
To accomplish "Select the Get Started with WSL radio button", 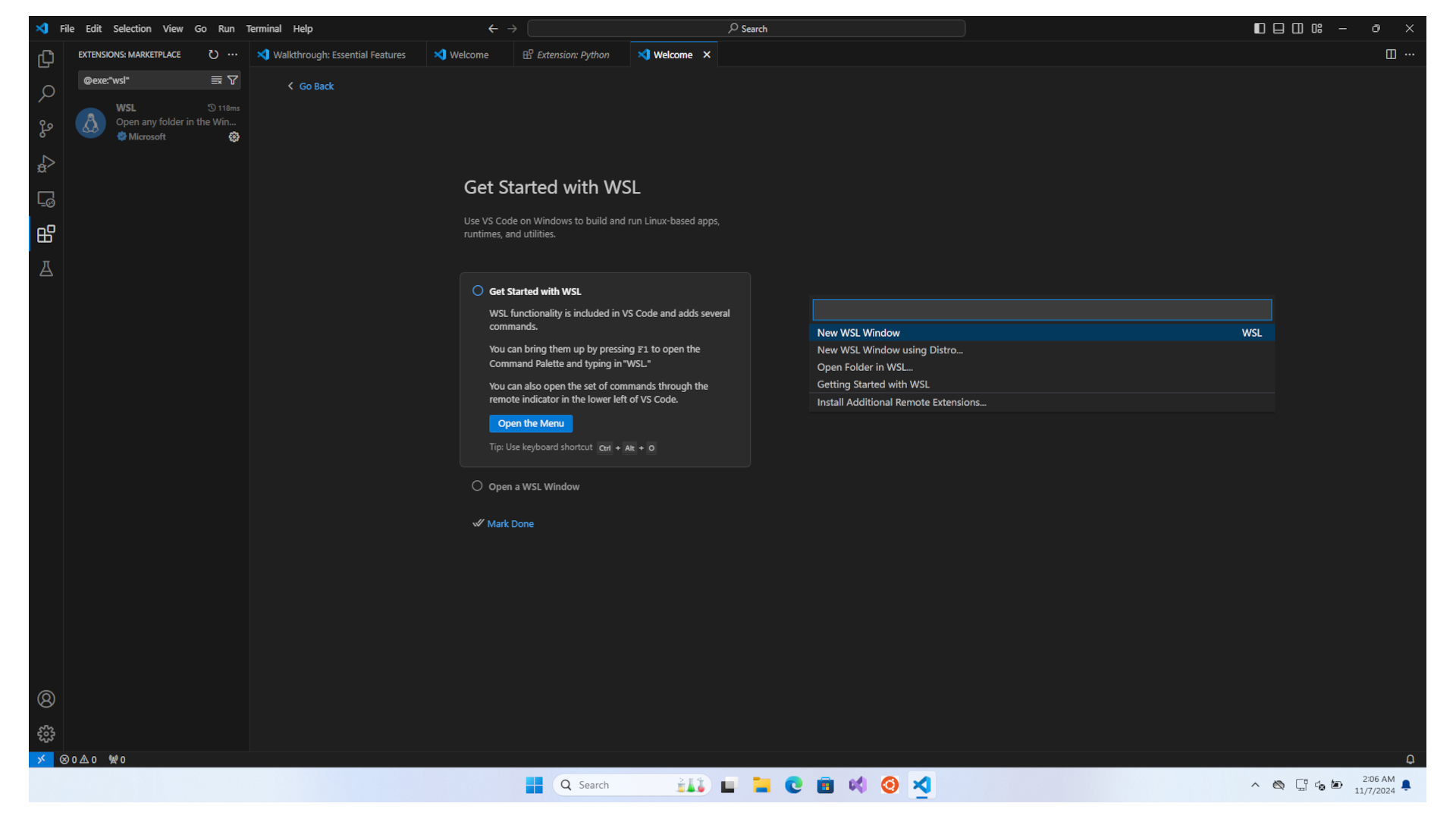I will click(478, 290).
